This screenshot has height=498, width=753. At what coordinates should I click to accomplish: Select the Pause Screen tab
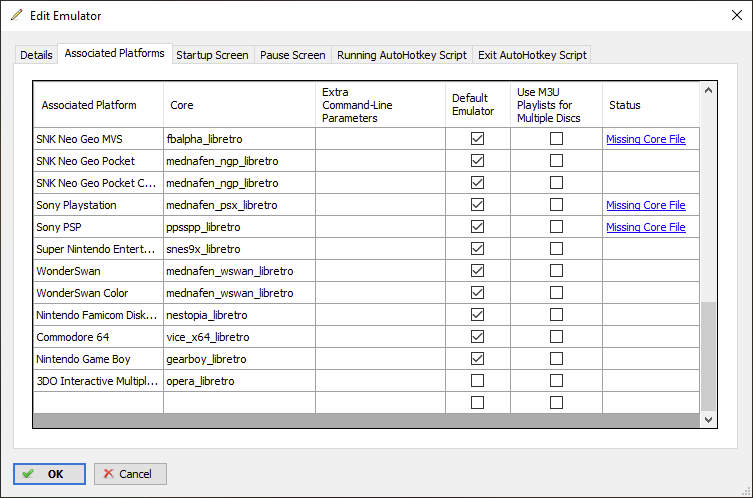(292, 55)
